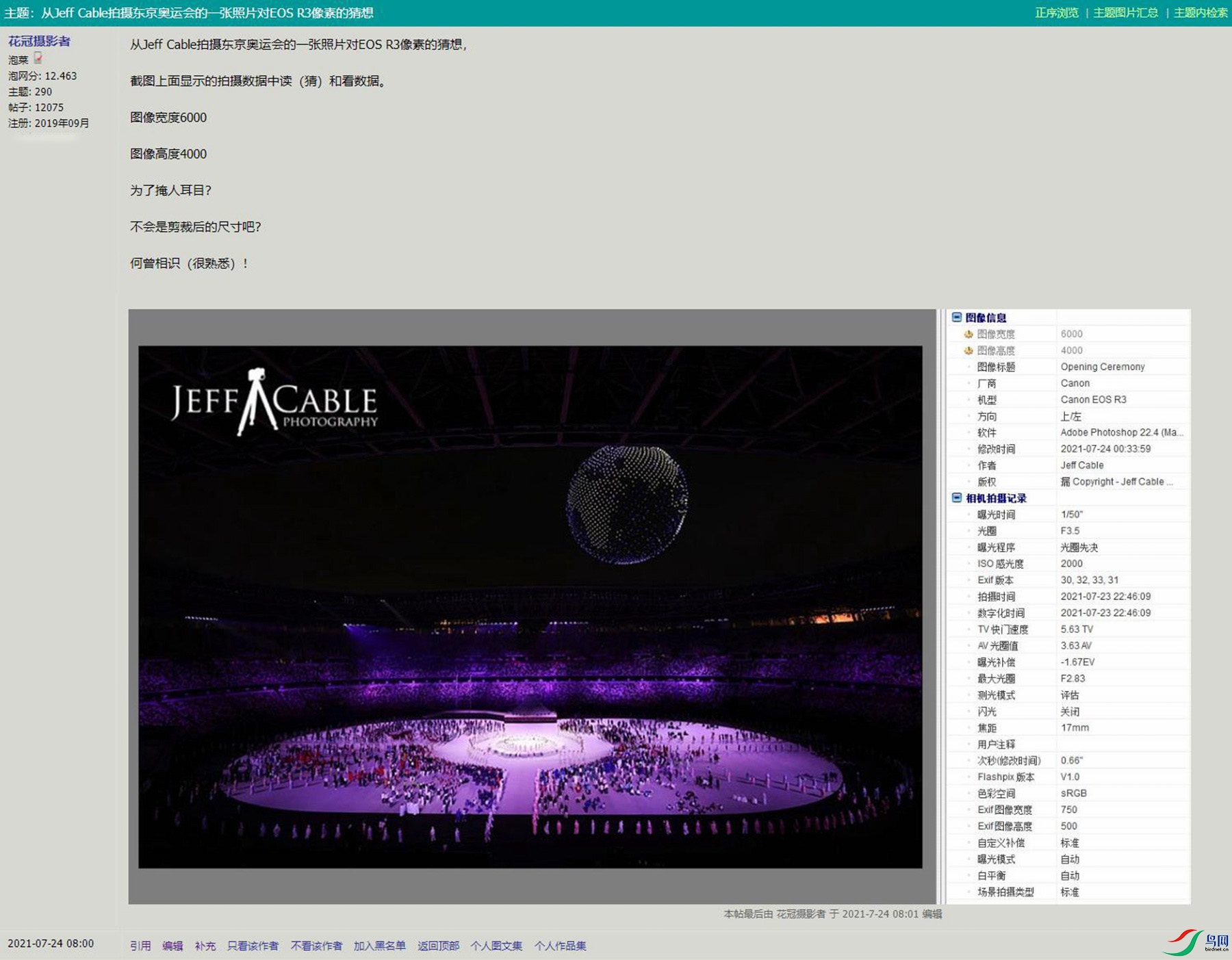Open 主题图片汇总
1232x960 pixels.
coord(1126,12)
